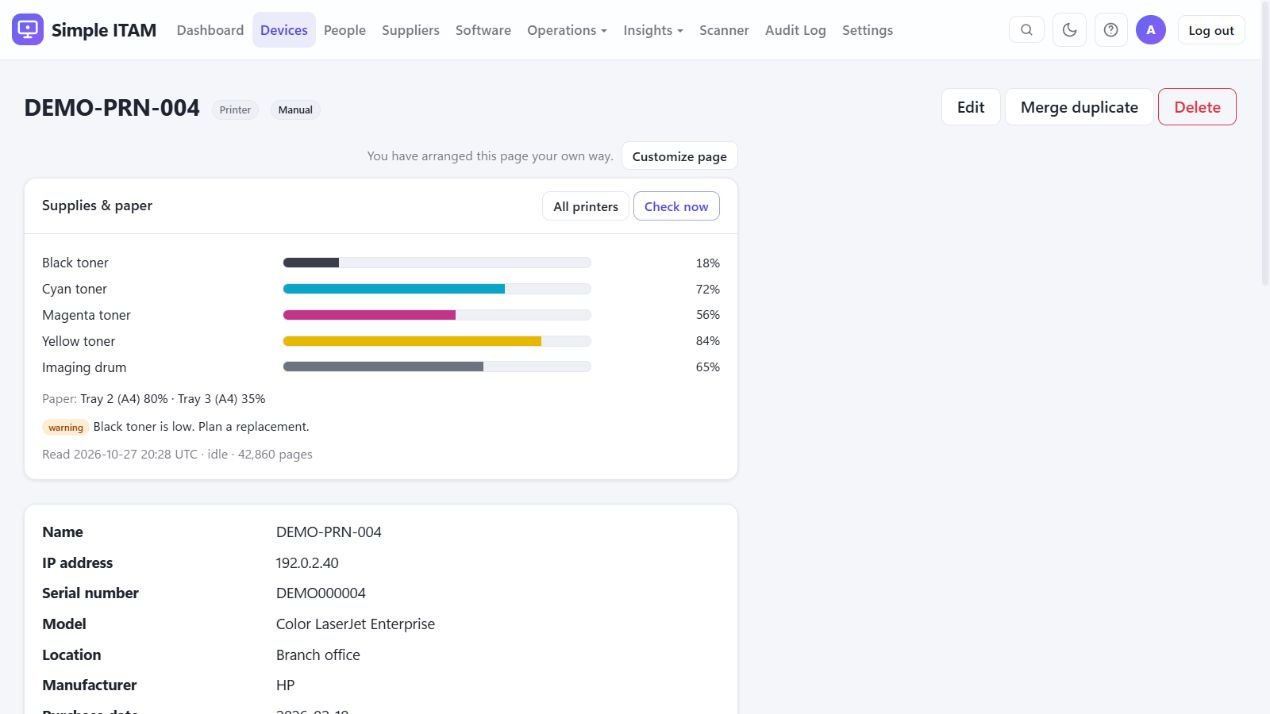Viewport: 1270px width, 714px height.
Task: Go to the Dashboard nav item
Action: click(x=210, y=30)
